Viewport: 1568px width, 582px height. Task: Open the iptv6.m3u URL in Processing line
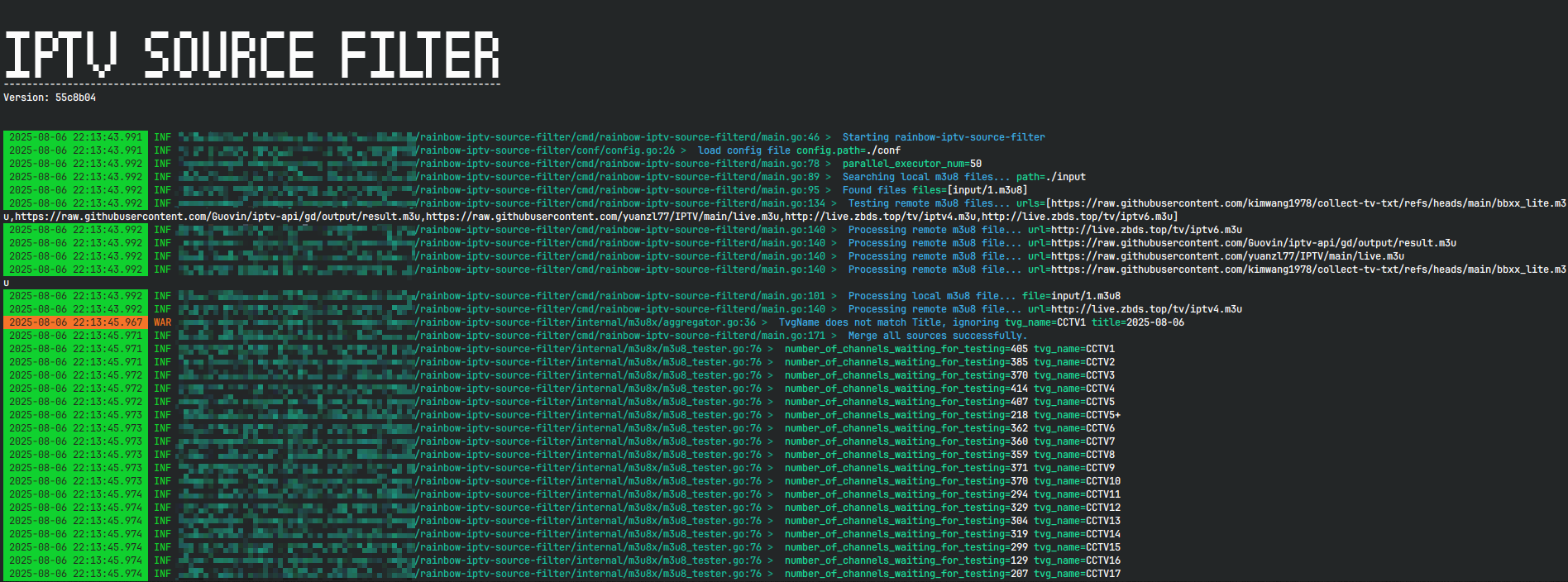pyautogui.click(x=1146, y=230)
